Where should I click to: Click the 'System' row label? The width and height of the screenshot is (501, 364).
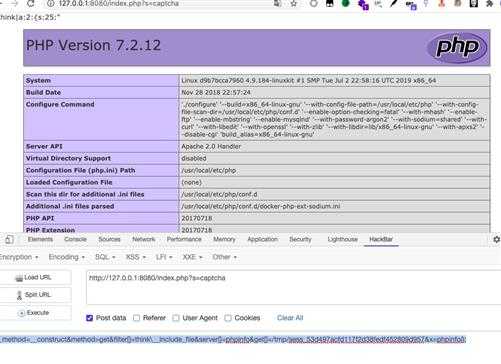coord(38,81)
